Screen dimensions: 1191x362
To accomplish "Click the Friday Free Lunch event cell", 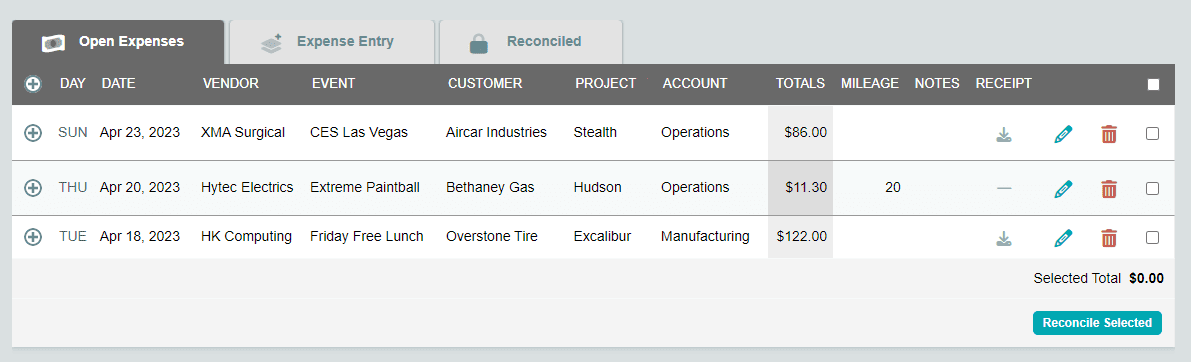I will tap(366, 237).
